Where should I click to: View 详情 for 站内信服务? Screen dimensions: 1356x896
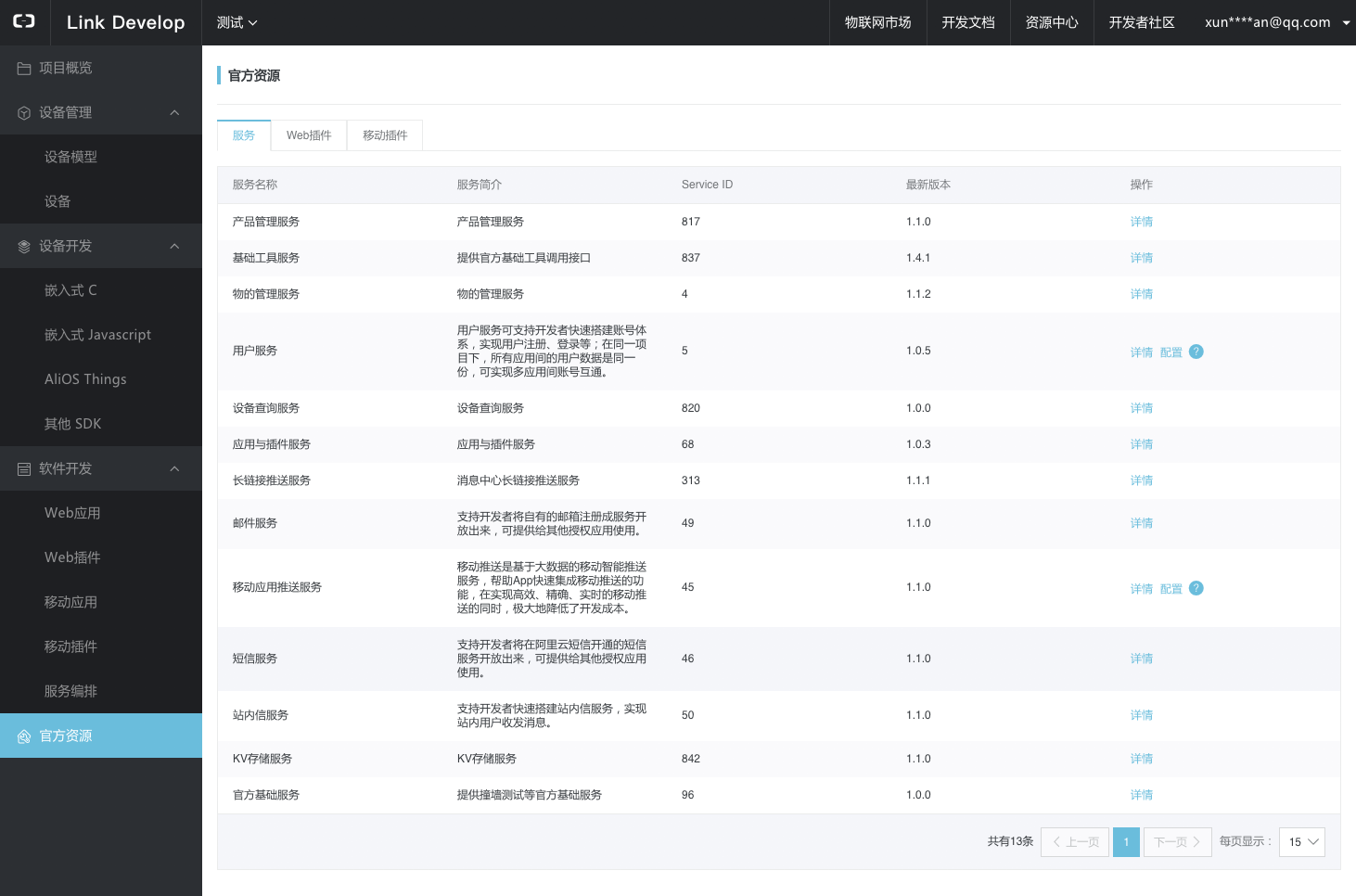pos(1142,716)
